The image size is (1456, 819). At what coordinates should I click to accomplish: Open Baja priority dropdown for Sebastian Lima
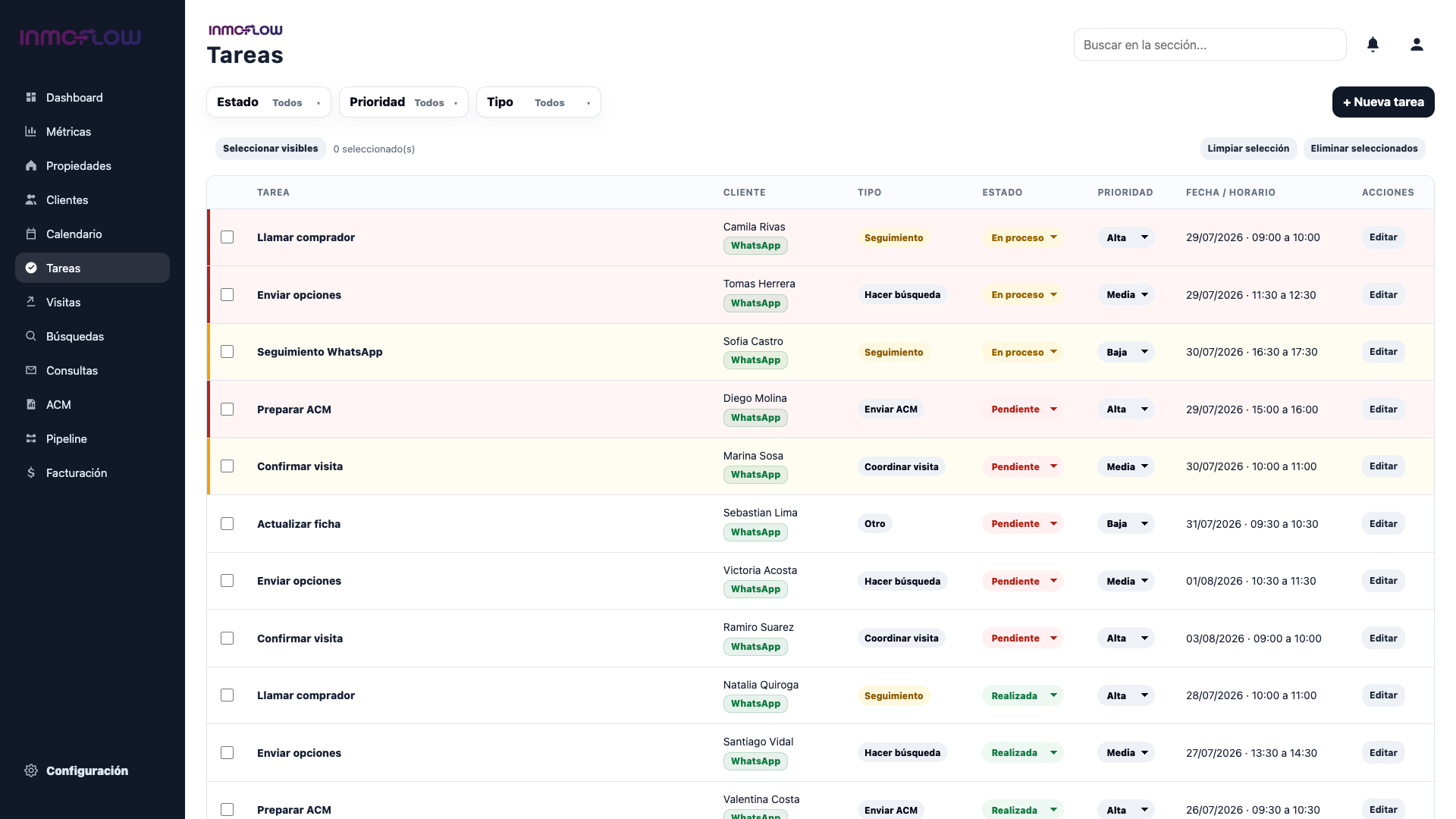tap(1126, 524)
